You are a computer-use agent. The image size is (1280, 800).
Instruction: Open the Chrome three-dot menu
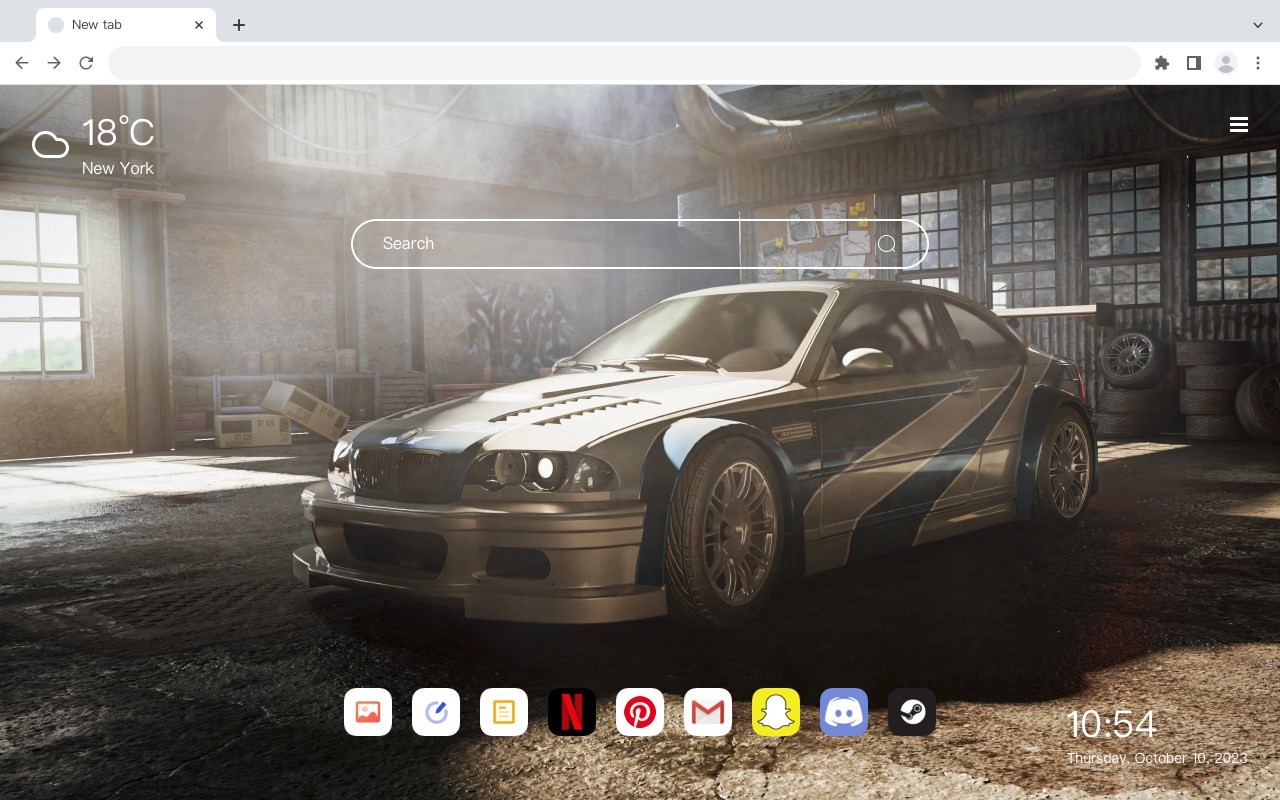point(1258,63)
